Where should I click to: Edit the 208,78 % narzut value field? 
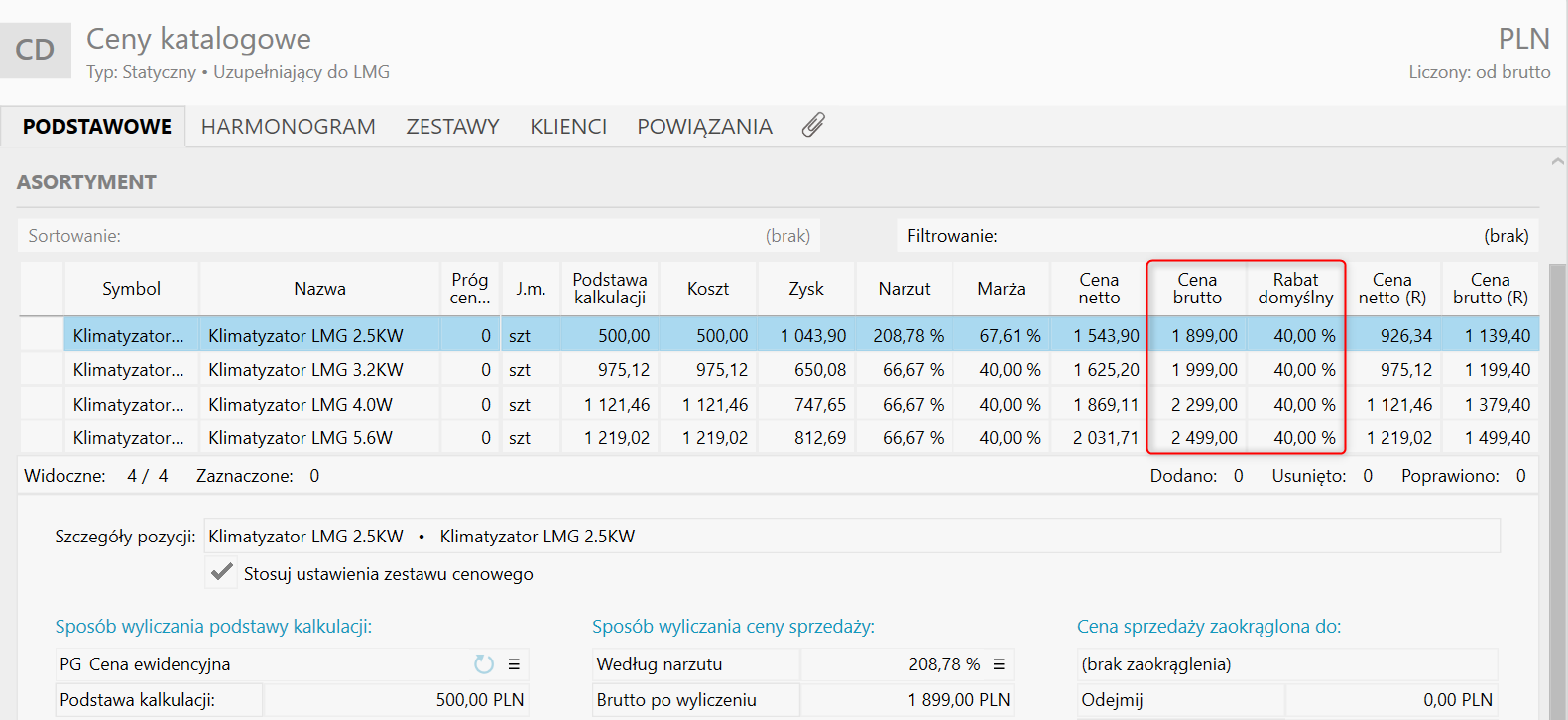(x=907, y=664)
